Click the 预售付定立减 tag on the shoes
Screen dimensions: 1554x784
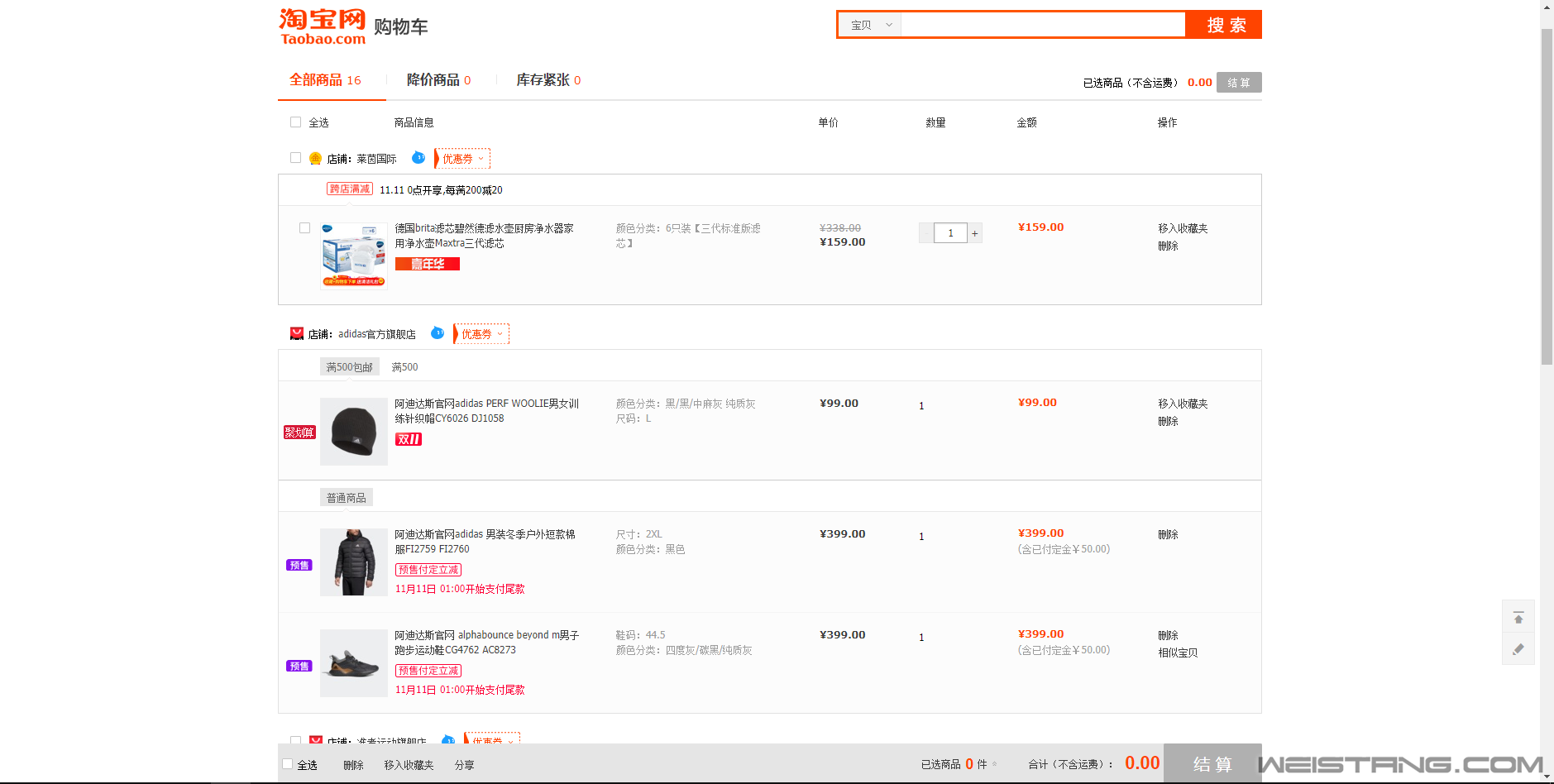point(428,671)
